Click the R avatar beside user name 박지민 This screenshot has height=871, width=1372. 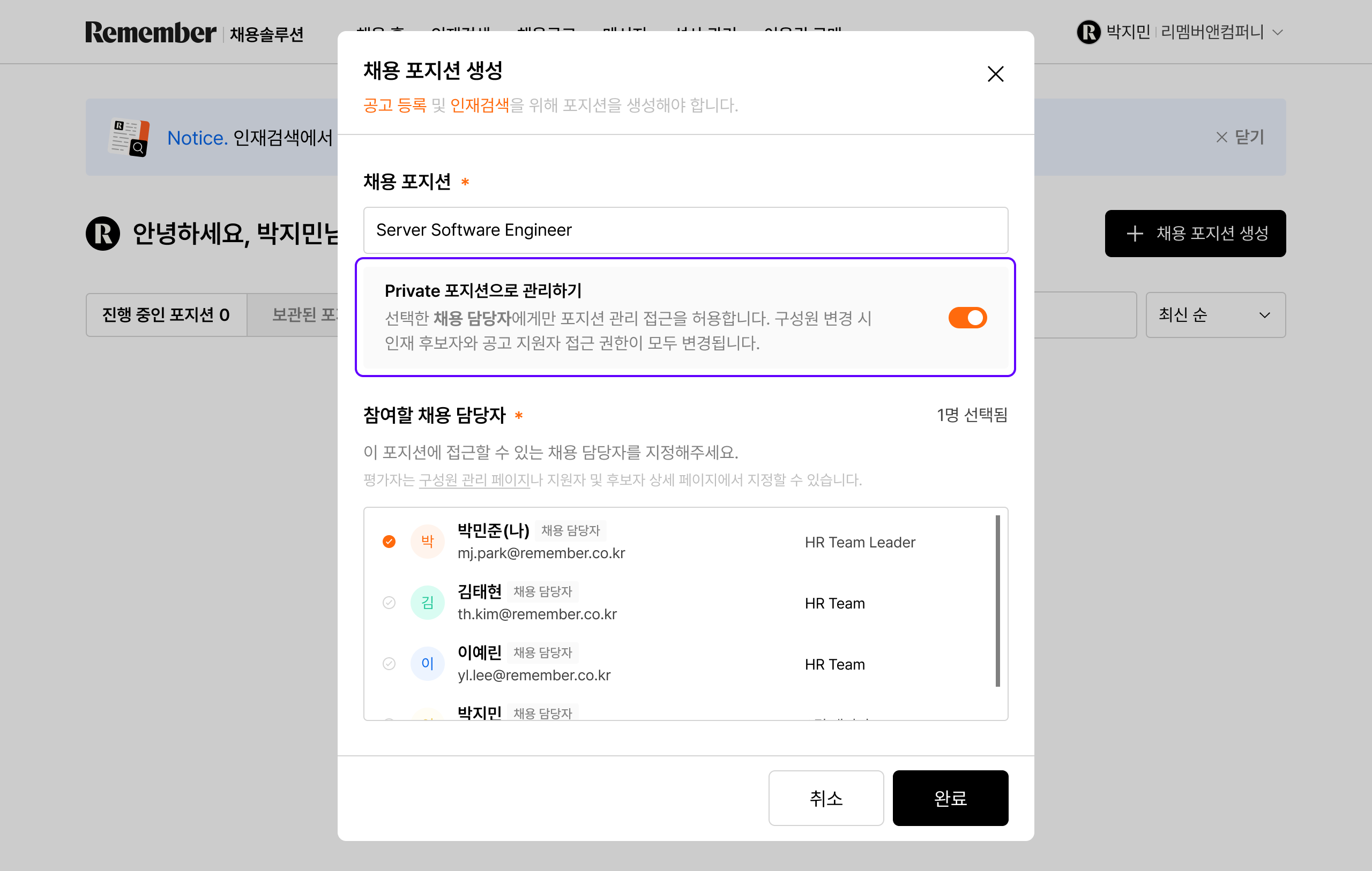click(x=1088, y=32)
